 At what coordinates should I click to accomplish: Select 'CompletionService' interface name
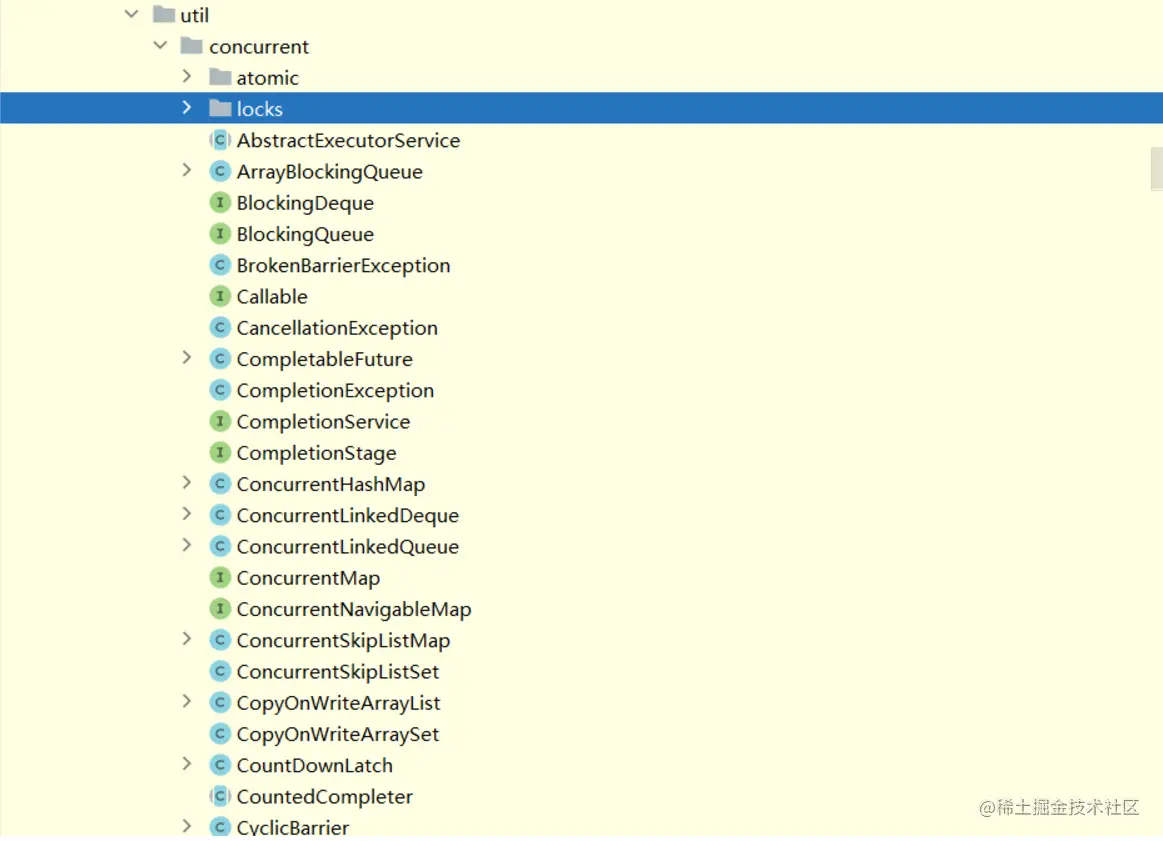(x=323, y=422)
